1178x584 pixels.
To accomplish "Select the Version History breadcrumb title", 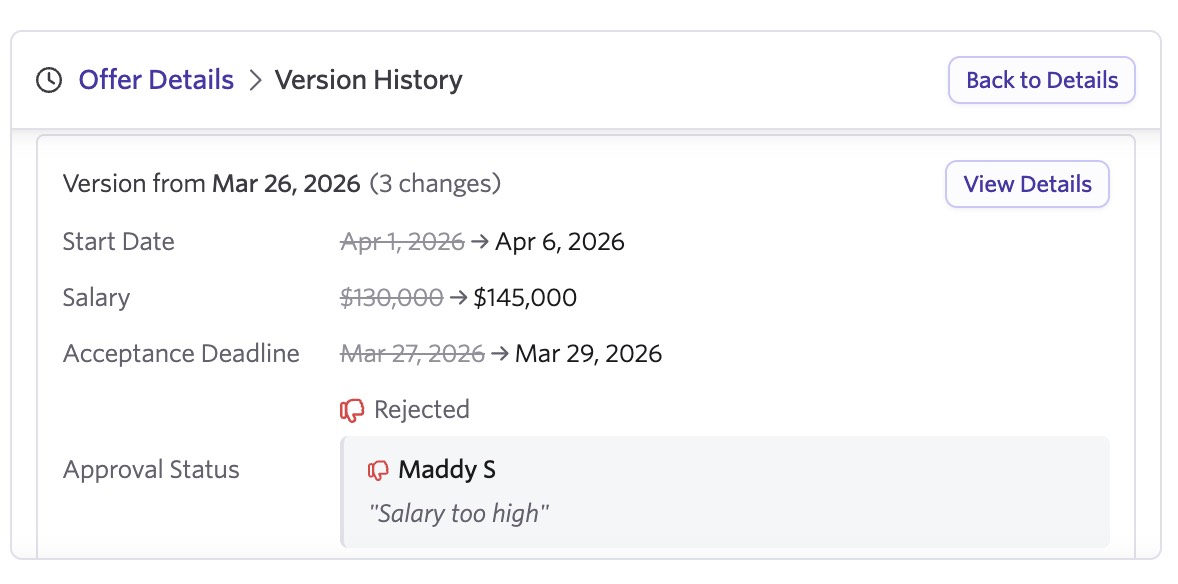I will pos(368,80).
